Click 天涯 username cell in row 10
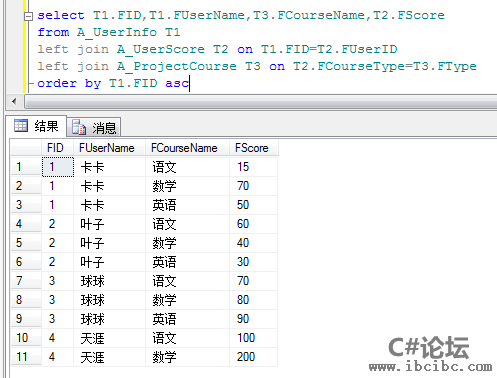This screenshot has height=378, width=497. click(109, 338)
